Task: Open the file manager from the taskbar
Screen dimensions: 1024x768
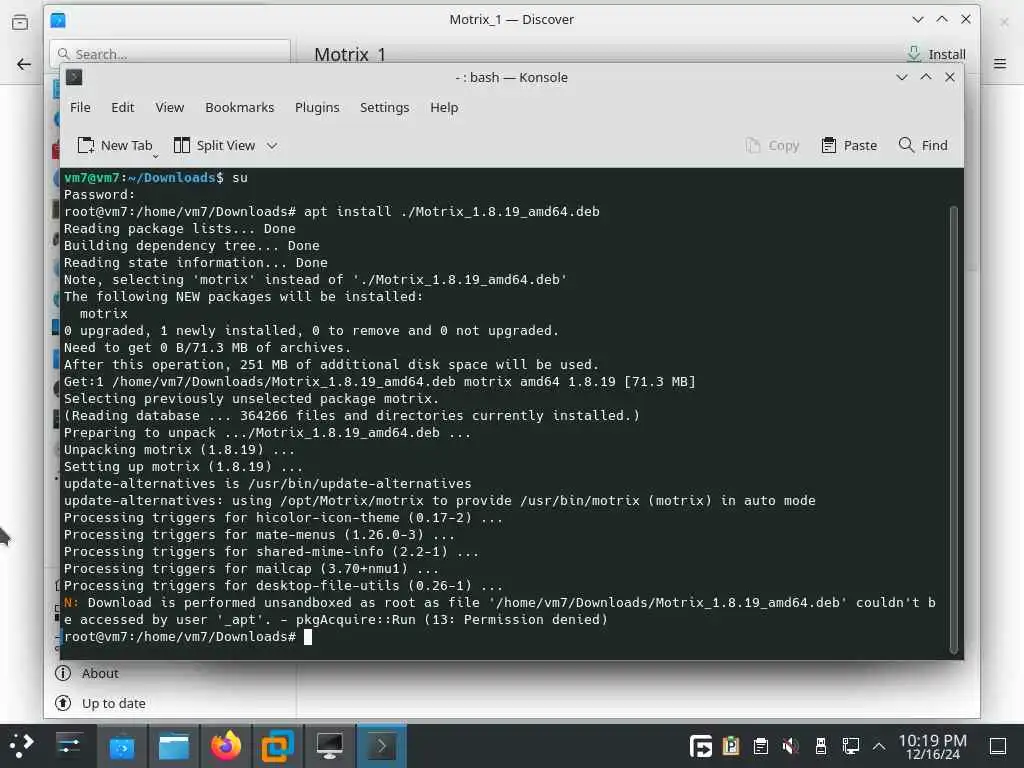Action: click(x=174, y=746)
